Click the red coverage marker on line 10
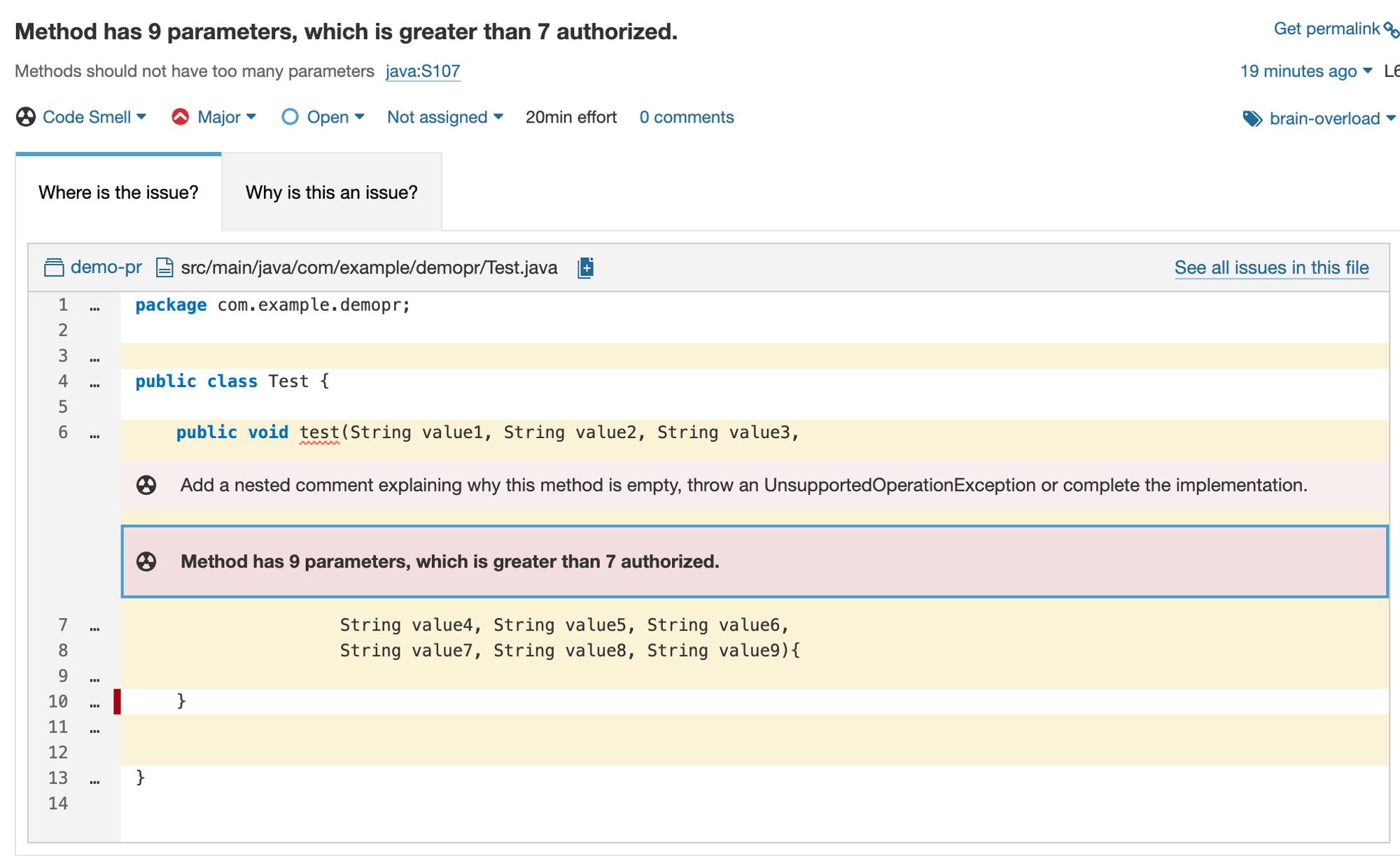Screen dimensions: 1400x856 (x=117, y=701)
